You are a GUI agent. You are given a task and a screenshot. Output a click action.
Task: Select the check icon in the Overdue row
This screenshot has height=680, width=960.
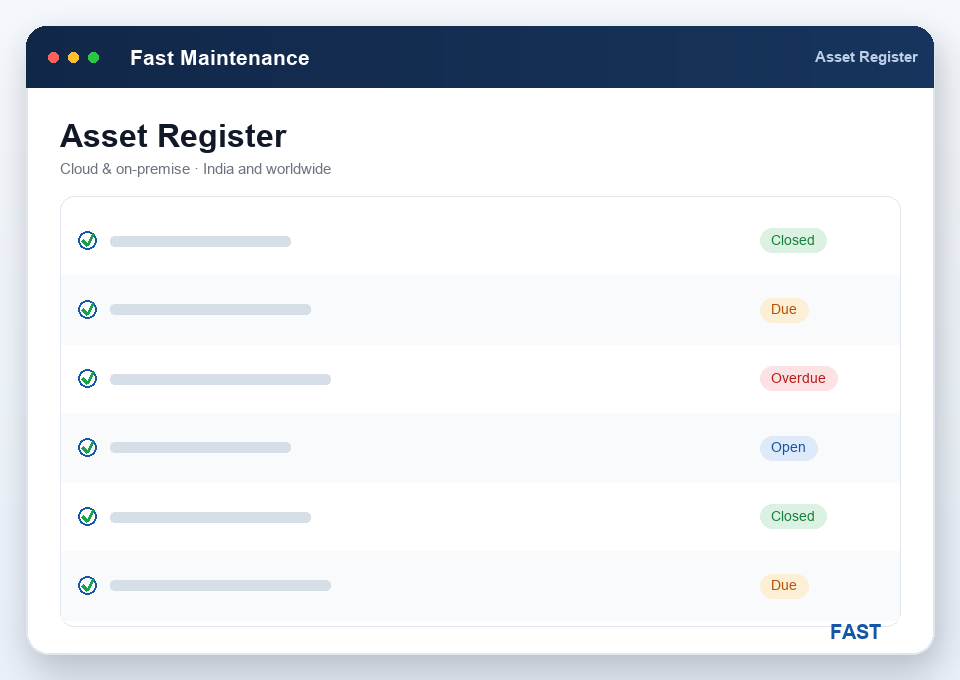[x=88, y=378]
